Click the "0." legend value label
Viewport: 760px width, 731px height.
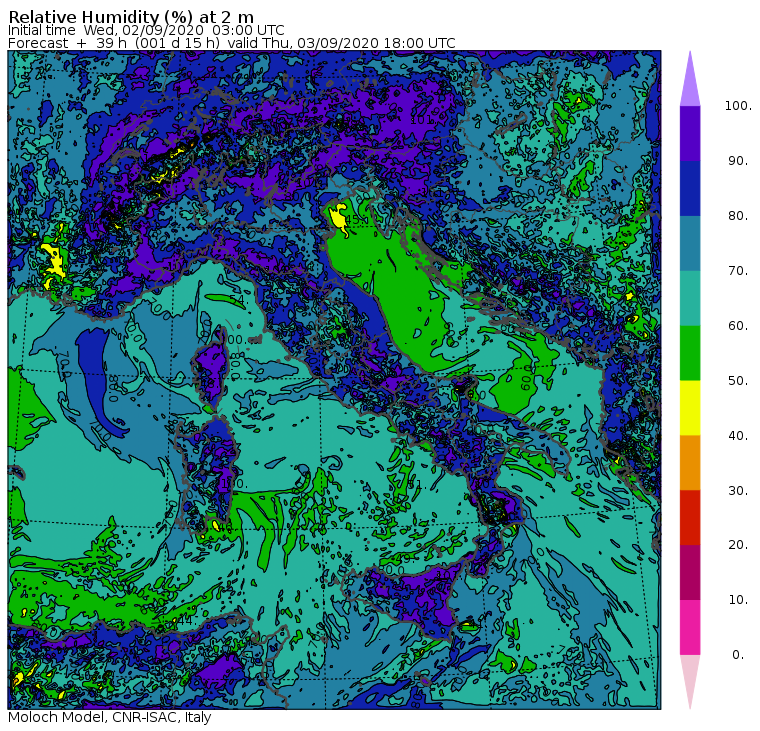coord(738,655)
